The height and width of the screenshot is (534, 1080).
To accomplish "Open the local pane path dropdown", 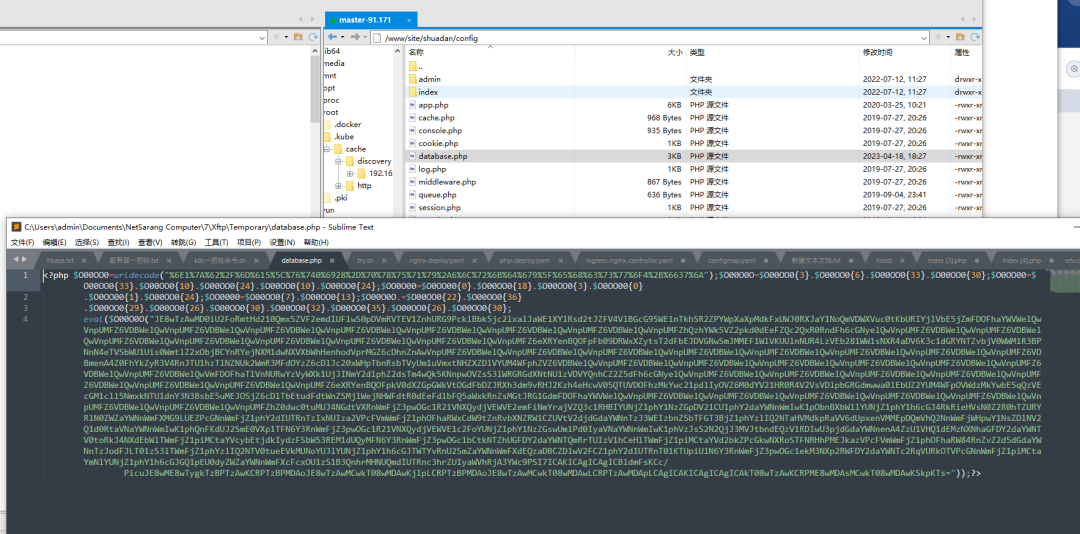I will click(x=262, y=38).
